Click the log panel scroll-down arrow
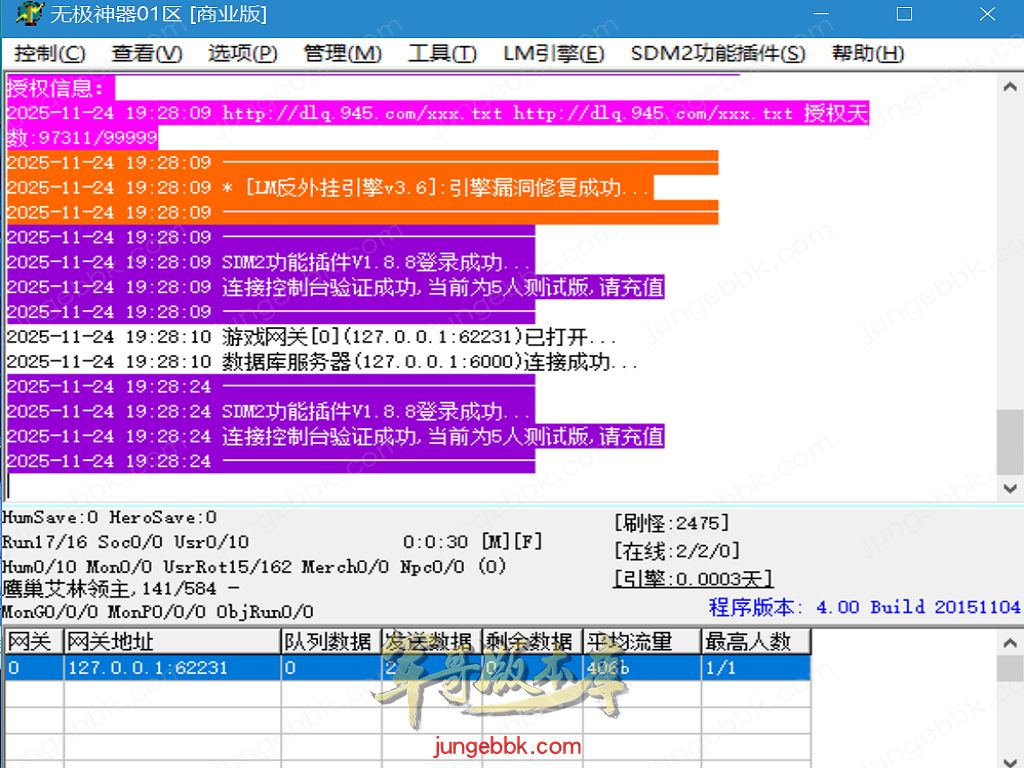Viewport: 1024px width, 768px height. (x=1011, y=488)
